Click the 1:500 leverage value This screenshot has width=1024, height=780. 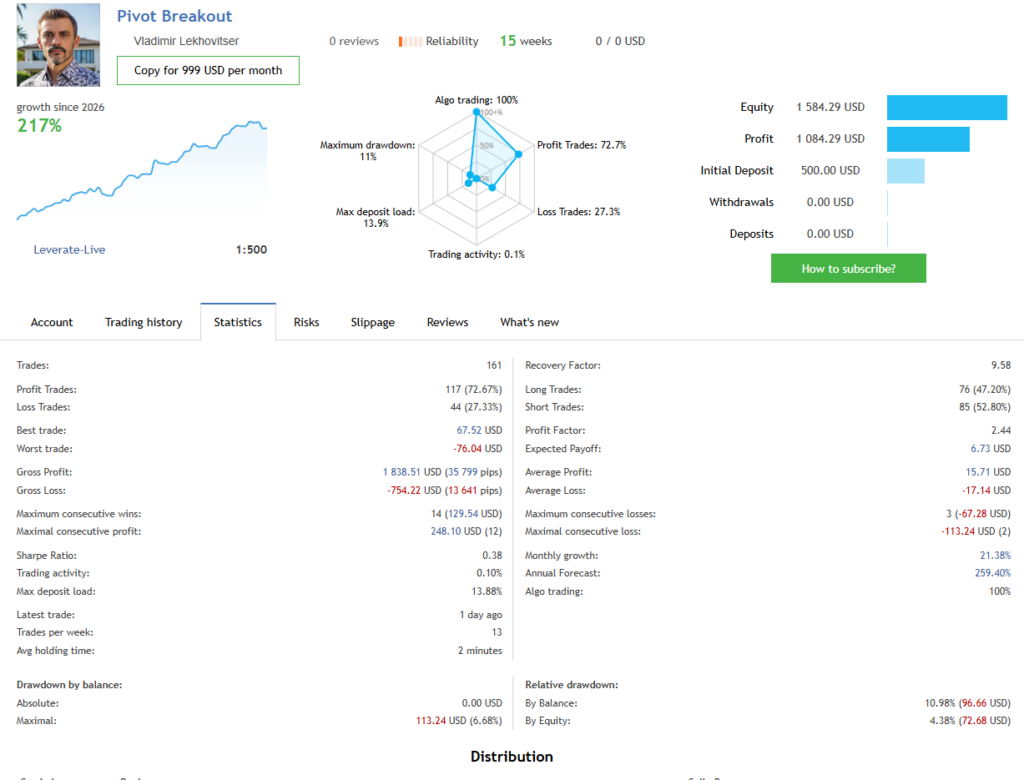point(251,250)
